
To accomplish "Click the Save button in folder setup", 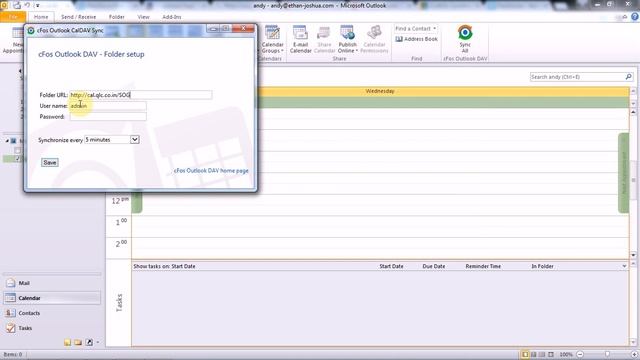I will click(x=50, y=162).
